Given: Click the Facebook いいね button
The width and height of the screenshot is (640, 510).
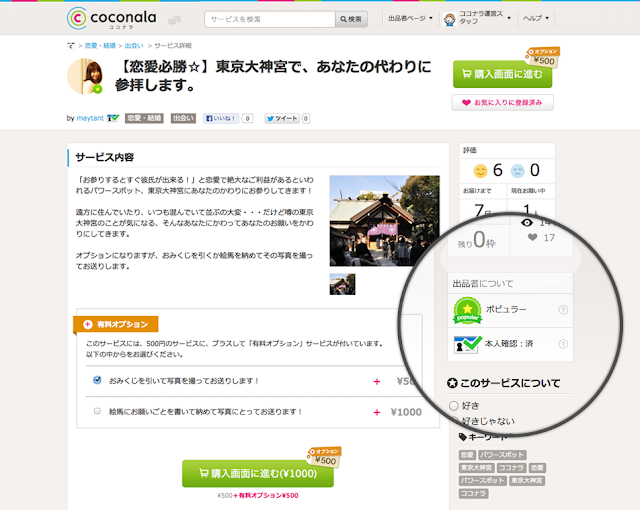Looking at the screenshot, I should click(221, 118).
